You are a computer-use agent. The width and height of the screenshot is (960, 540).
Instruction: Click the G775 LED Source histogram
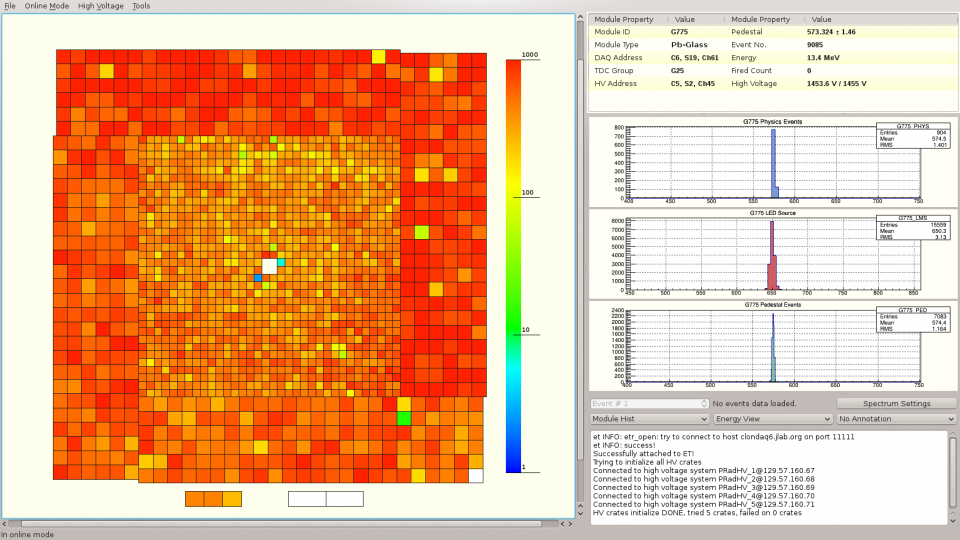click(x=774, y=254)
